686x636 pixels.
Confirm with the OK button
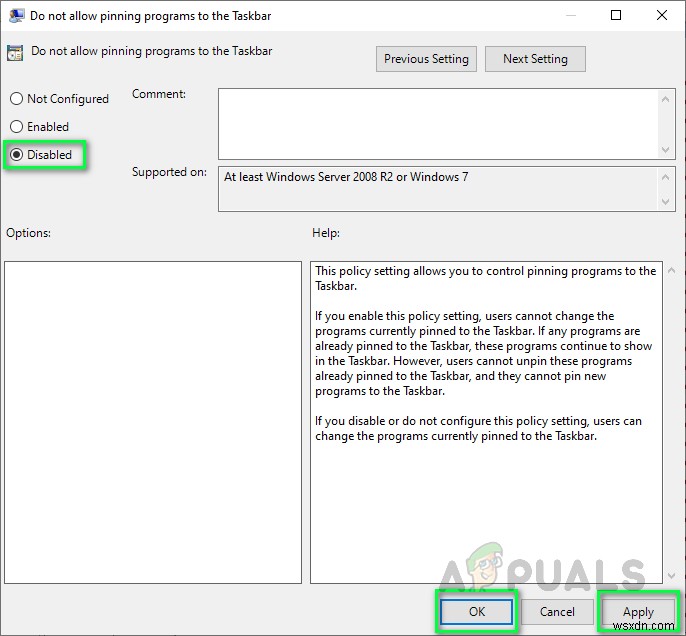click(476, 611)
